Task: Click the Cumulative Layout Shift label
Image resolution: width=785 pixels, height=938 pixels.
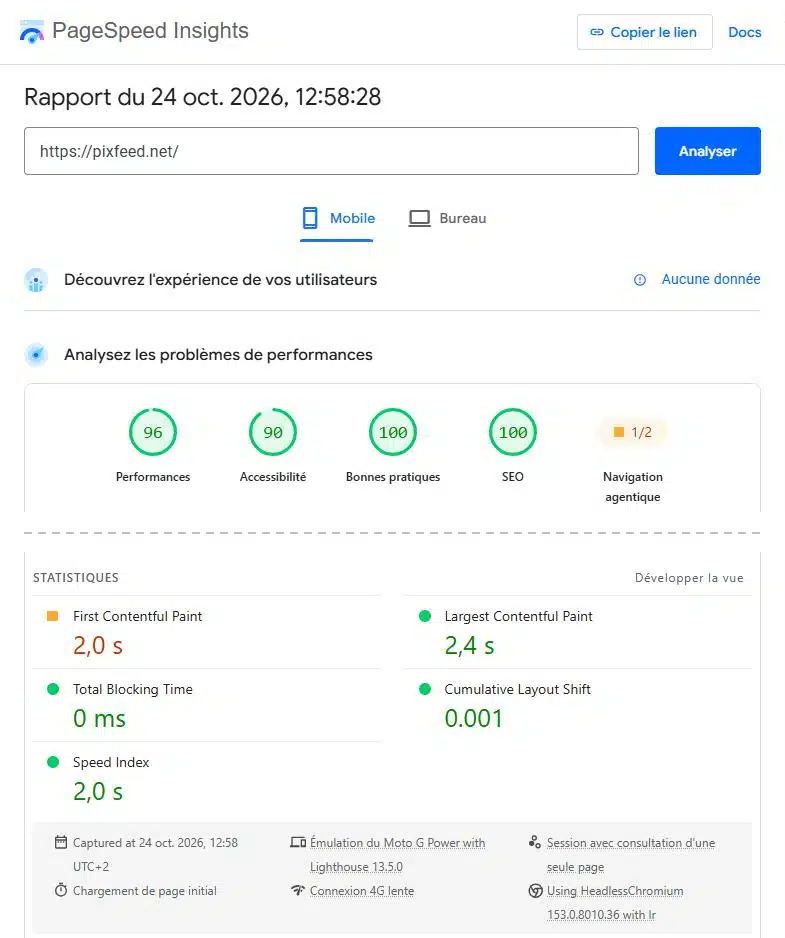Action: (518, 689)
